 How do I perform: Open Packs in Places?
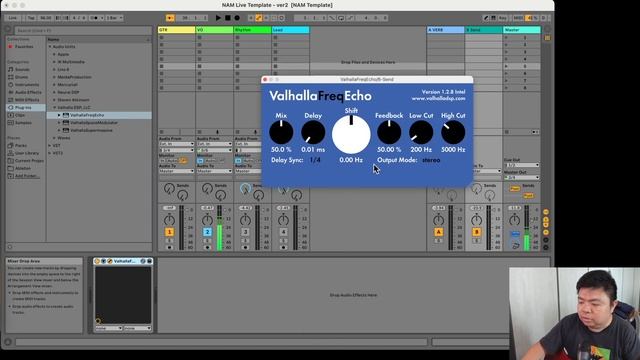[x=20, y=145]
